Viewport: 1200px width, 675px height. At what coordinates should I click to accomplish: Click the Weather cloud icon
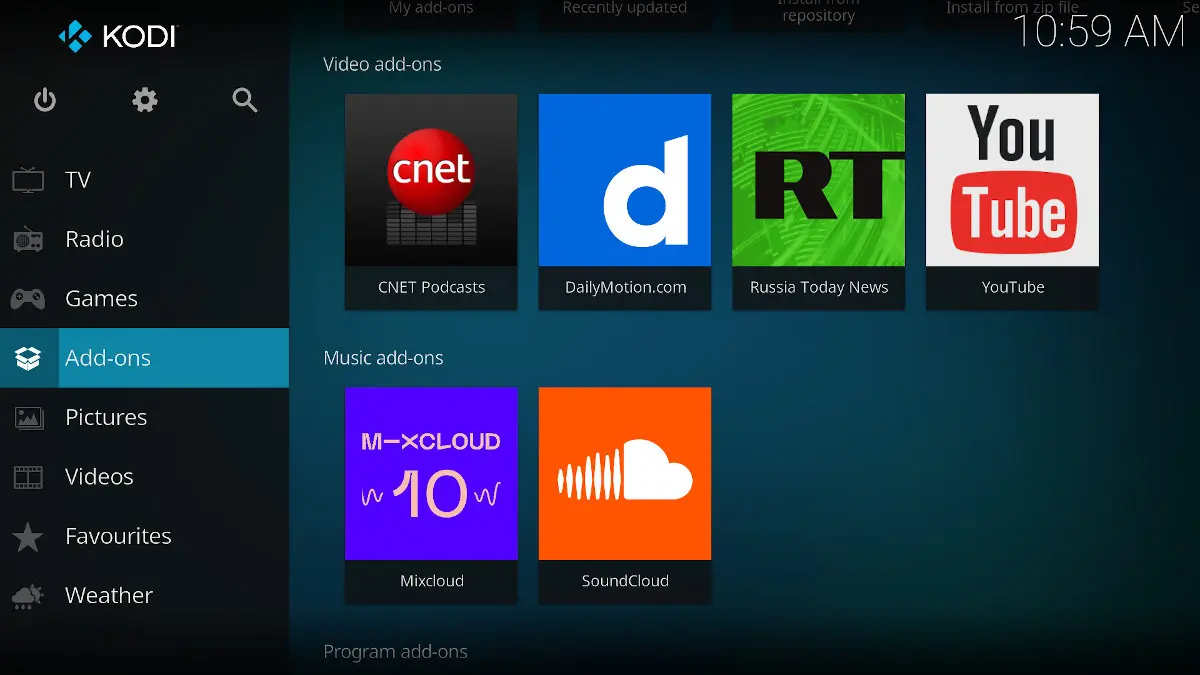point(28,596)
